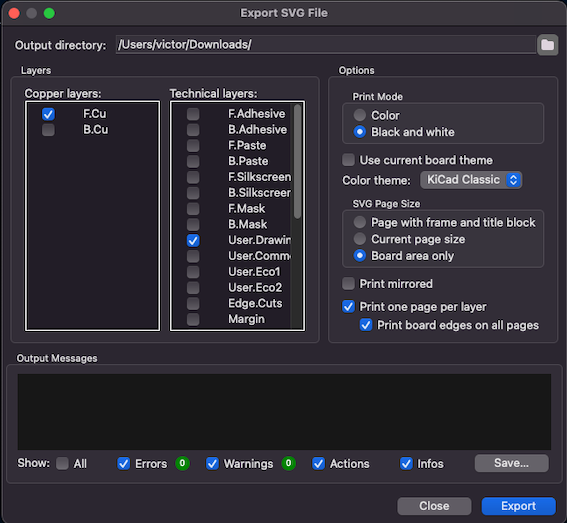Enable Print mirrored option

coord(348,284)
